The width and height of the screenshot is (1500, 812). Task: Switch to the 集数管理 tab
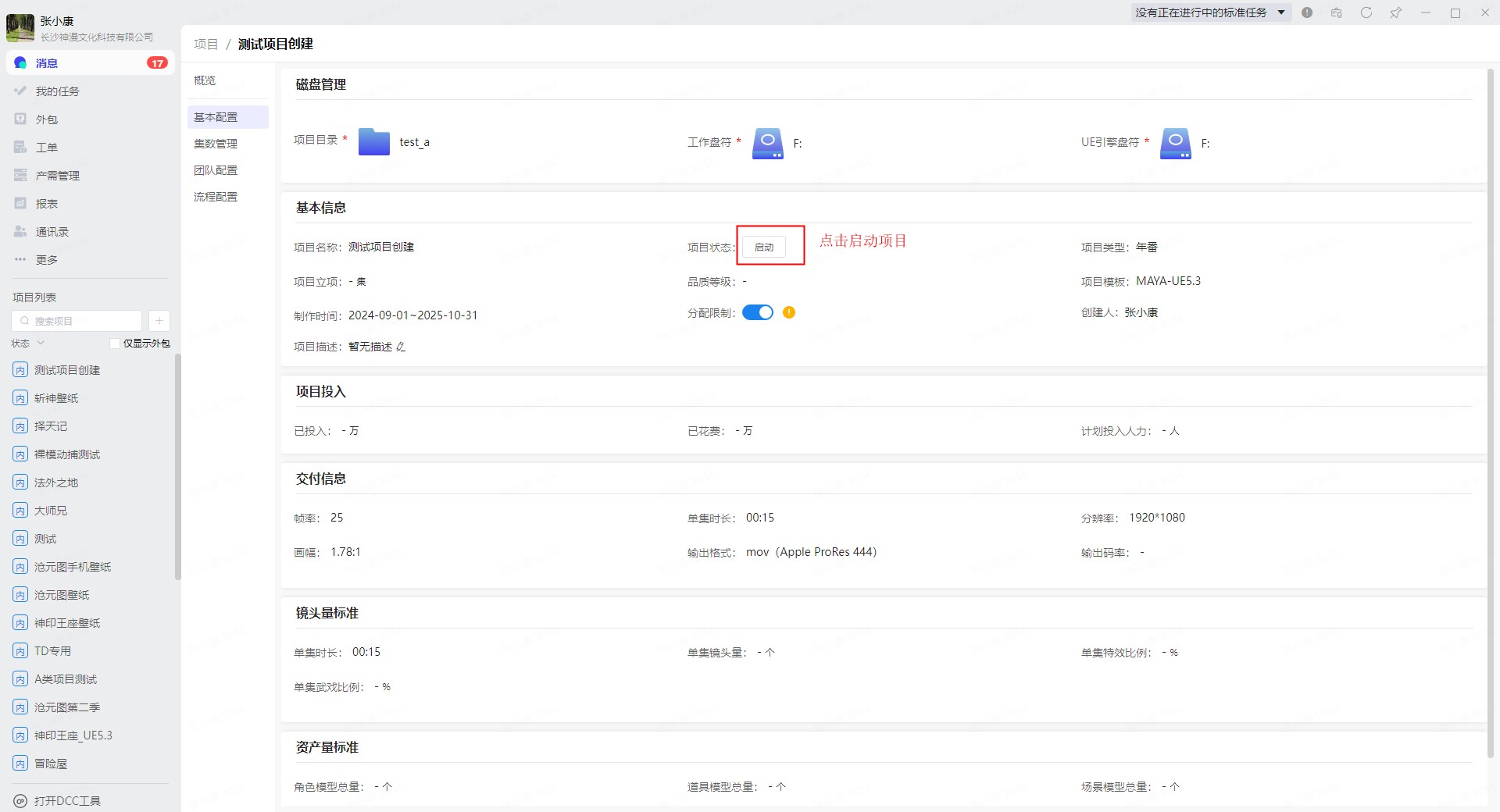pos(216,144)
